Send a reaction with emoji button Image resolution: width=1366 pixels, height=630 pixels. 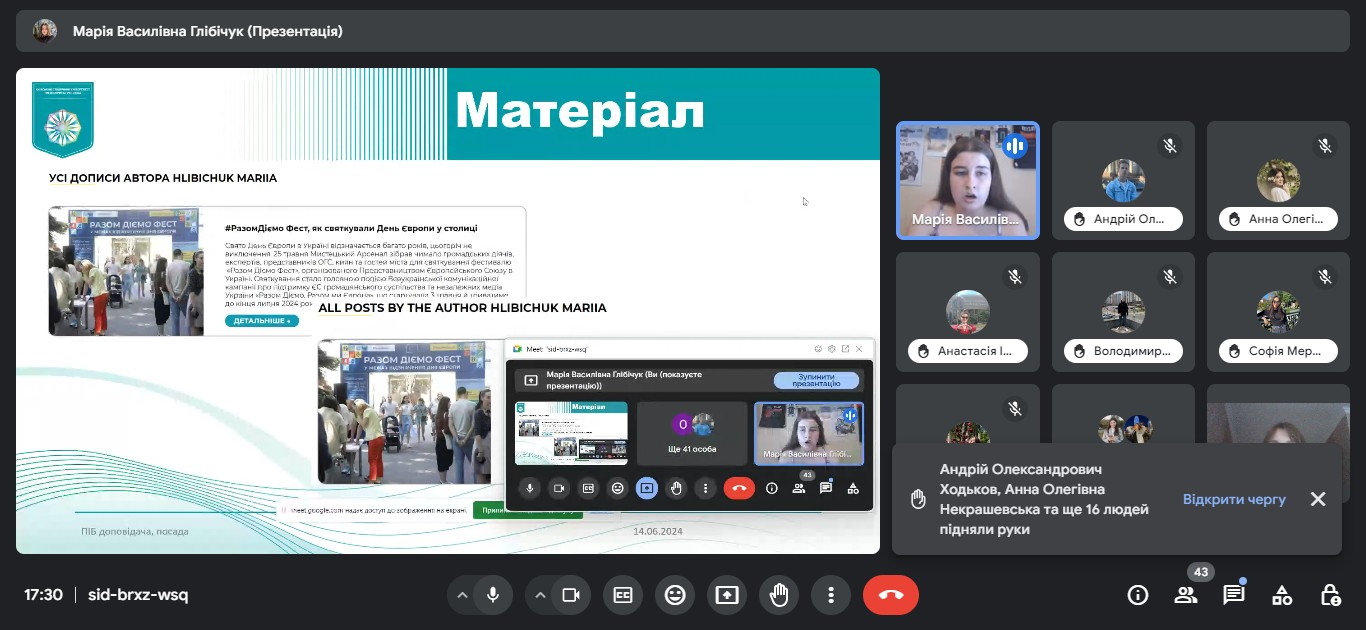click(x=675, y=595)
